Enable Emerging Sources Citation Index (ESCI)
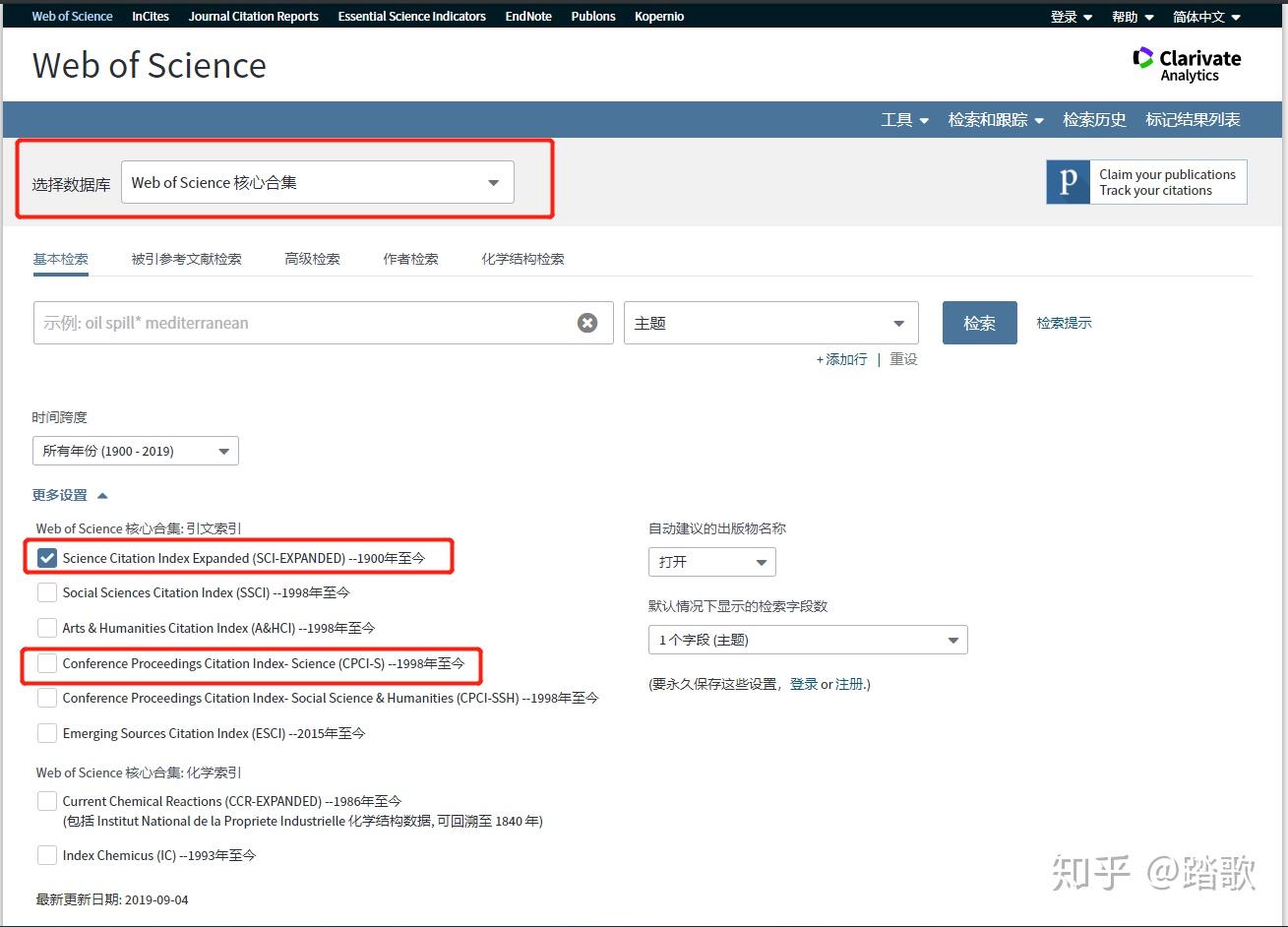 coord(46,732)
